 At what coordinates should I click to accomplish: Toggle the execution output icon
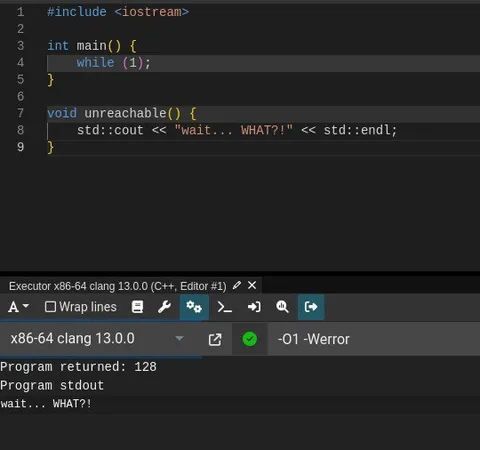coord(311,307)
